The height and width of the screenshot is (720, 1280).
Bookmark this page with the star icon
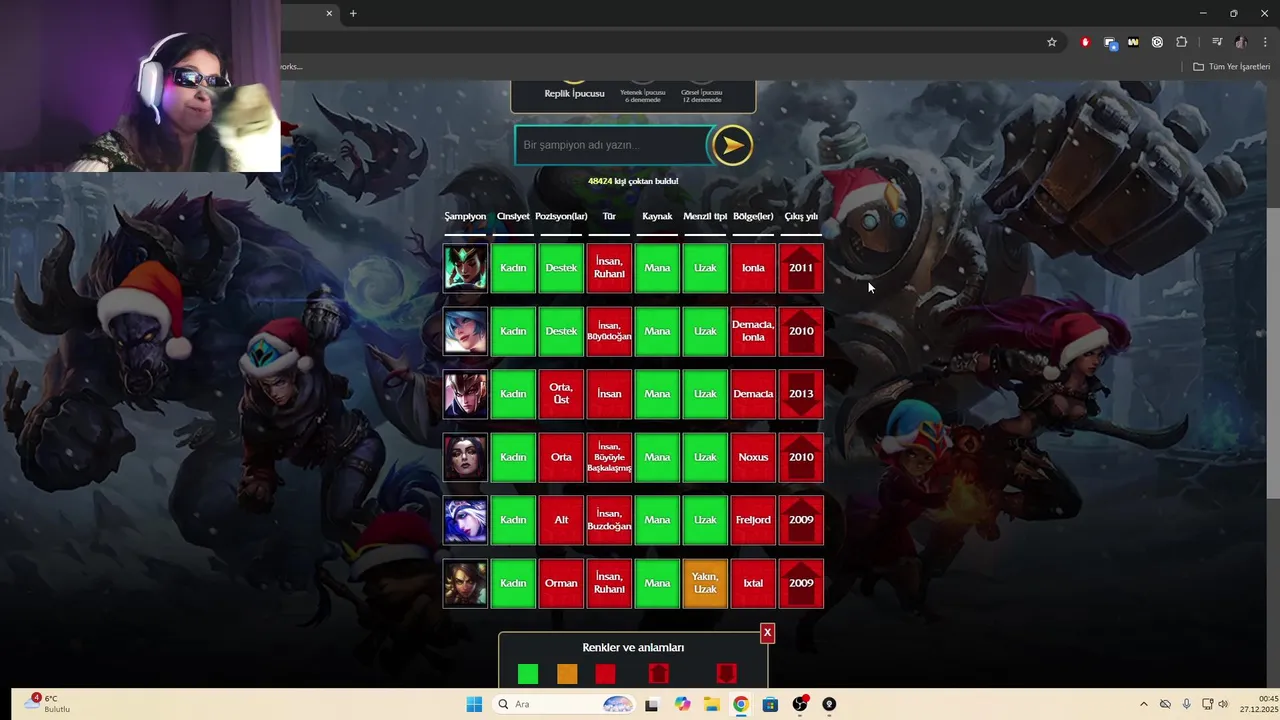tap(1052, 42)
